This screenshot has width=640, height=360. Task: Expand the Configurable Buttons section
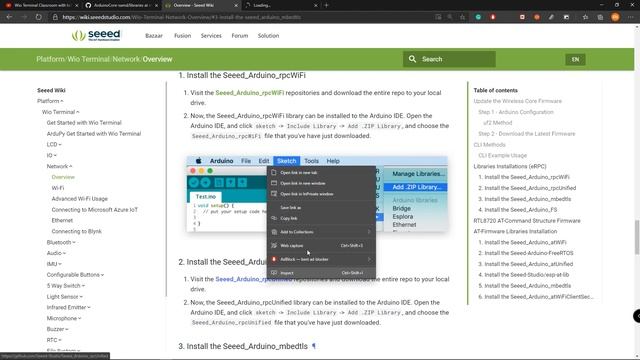pos(75,275)
